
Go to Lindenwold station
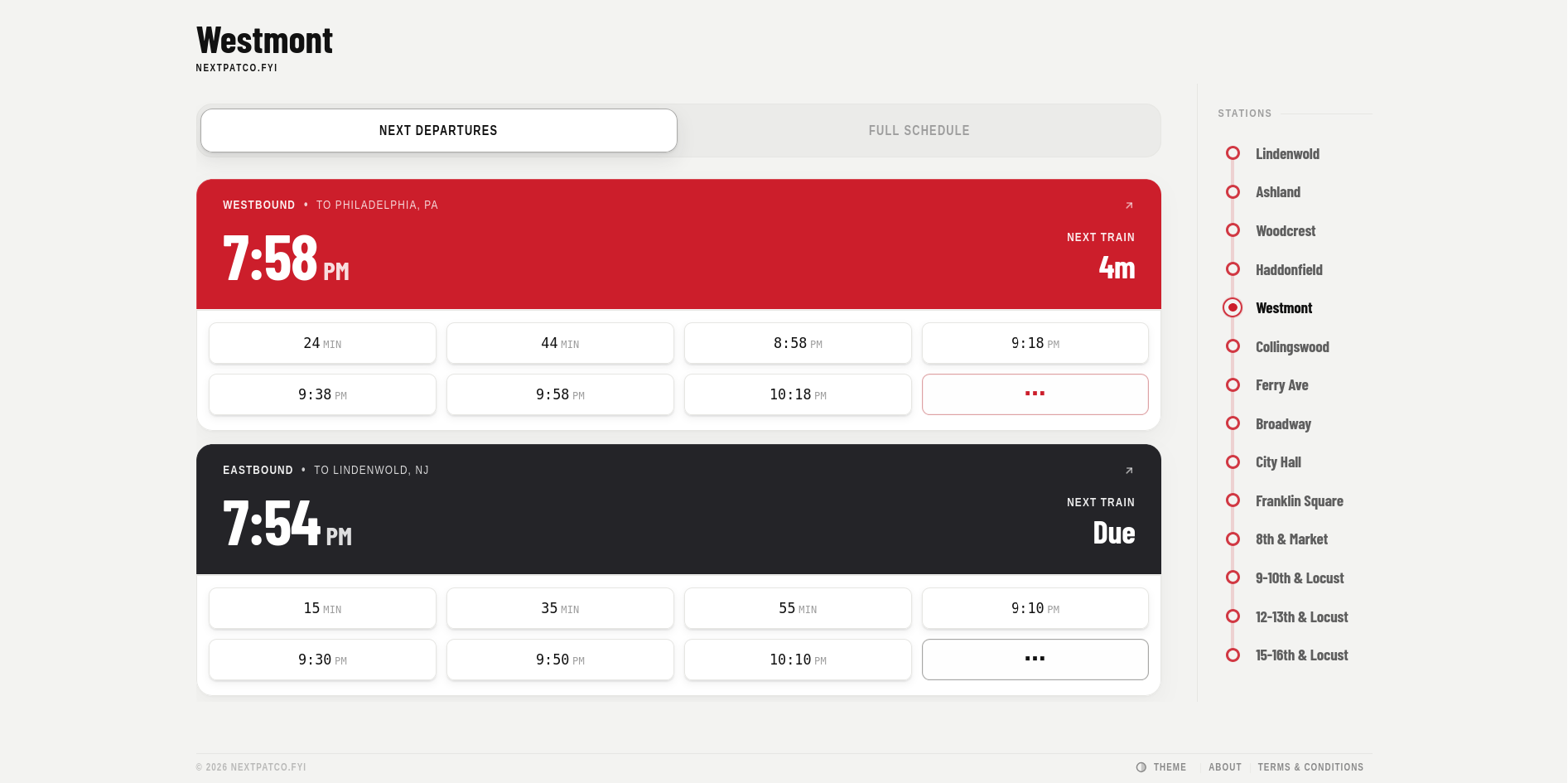[1287, 154]
